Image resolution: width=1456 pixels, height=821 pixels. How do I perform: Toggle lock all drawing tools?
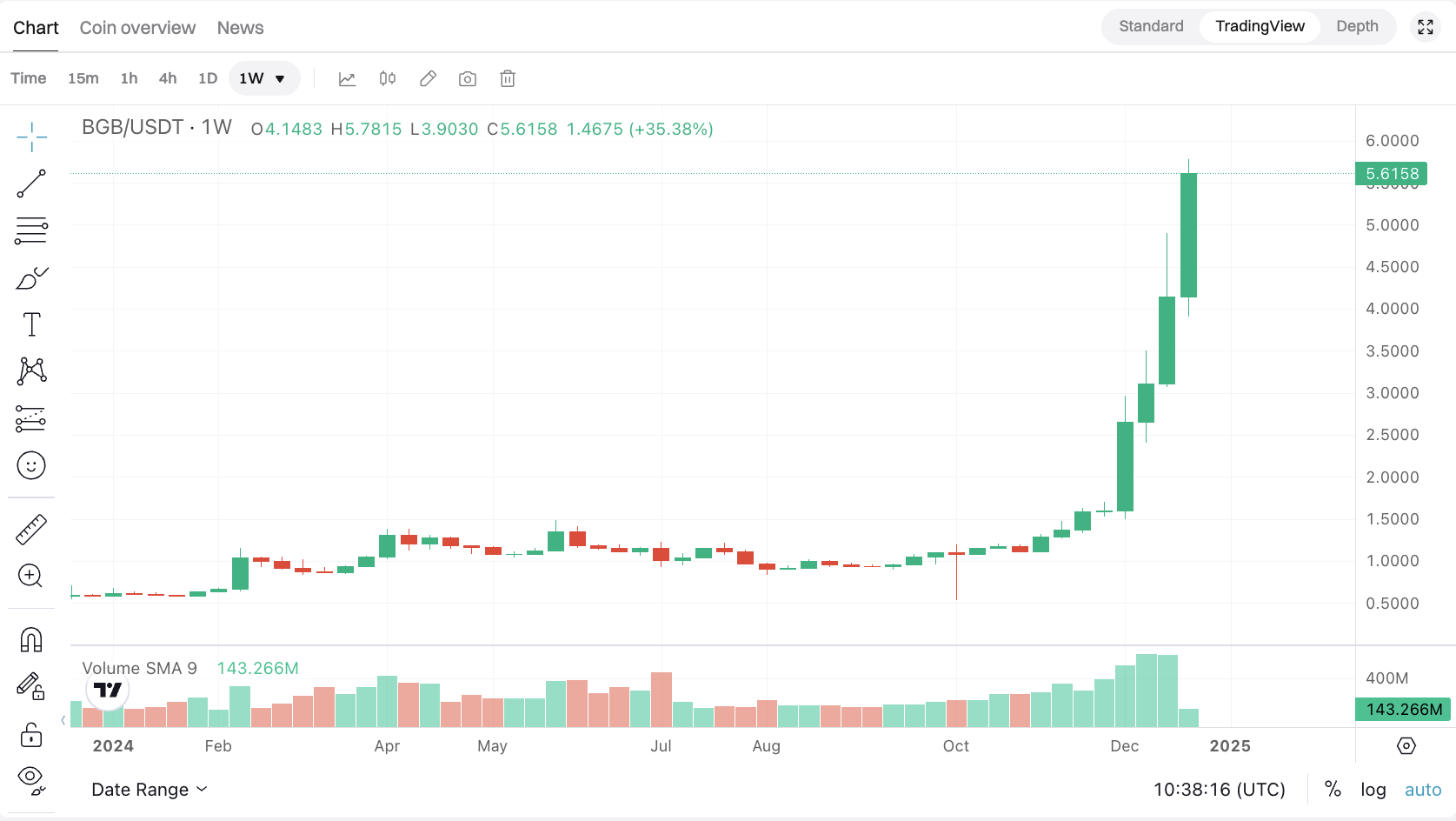[x=31, y=735]
